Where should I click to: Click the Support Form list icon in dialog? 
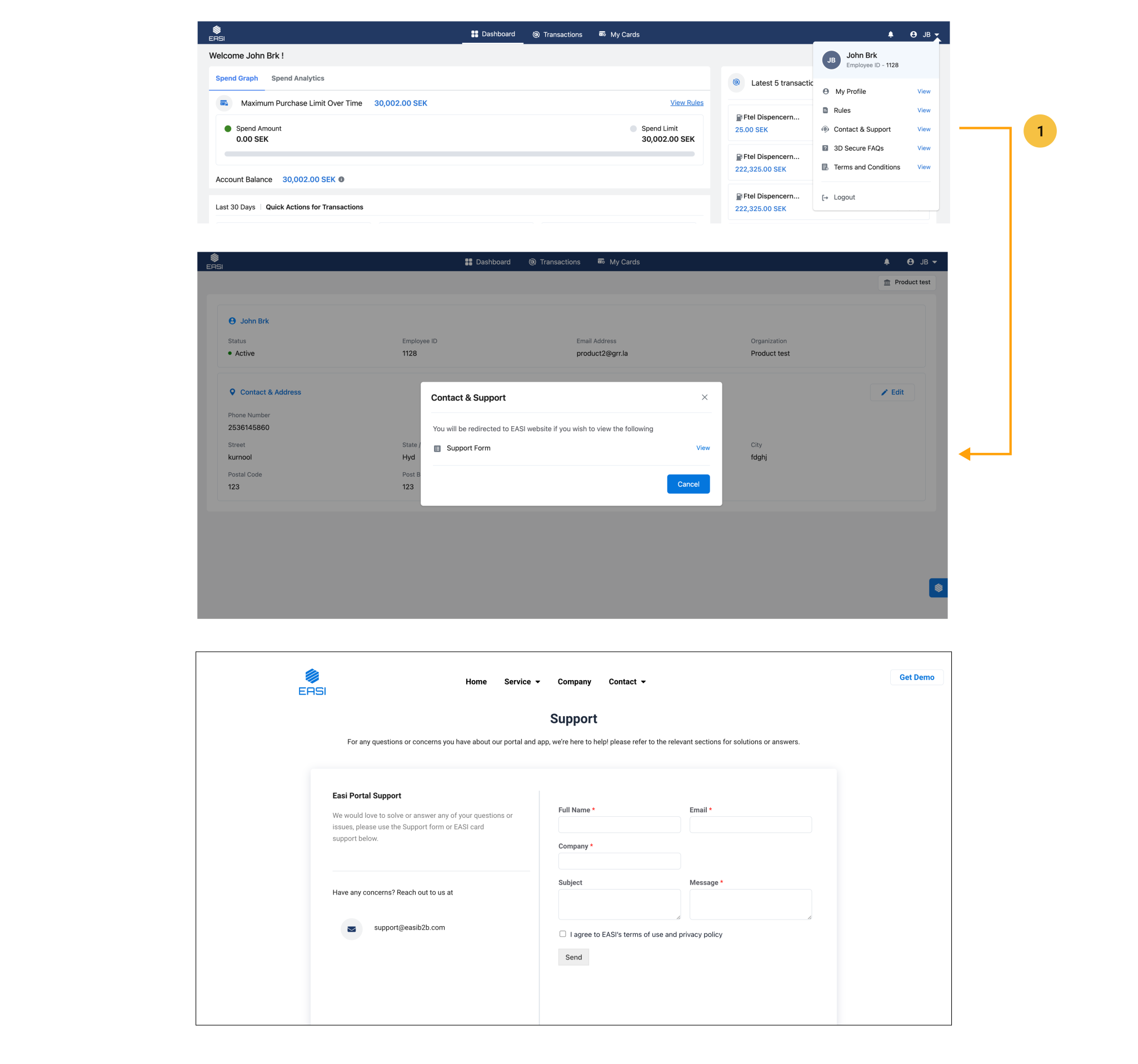(437, 448)
